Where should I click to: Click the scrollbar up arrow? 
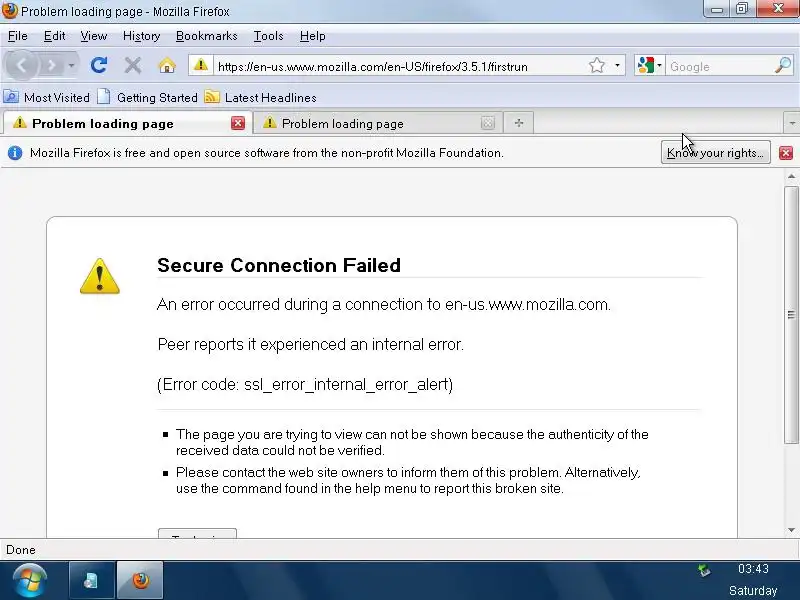[791, 177]
